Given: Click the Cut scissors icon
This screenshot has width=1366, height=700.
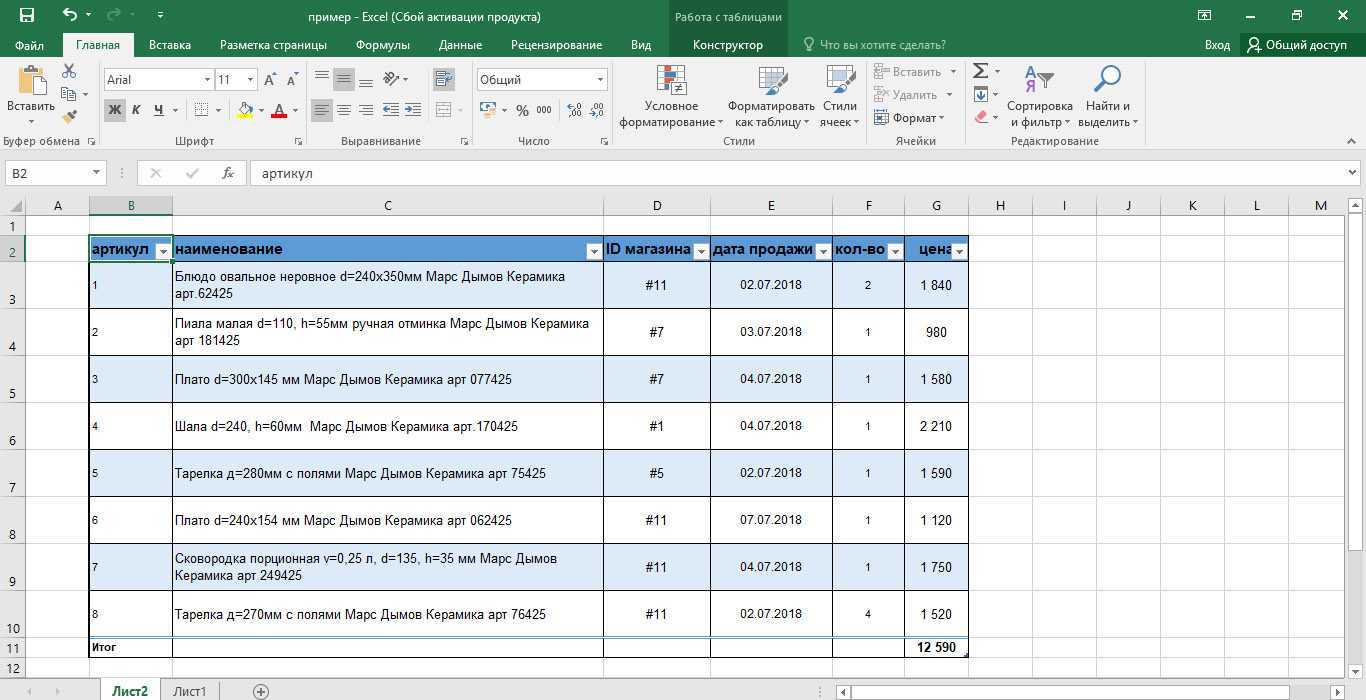Looking at the screenshot, I should [x=69, y=71].
